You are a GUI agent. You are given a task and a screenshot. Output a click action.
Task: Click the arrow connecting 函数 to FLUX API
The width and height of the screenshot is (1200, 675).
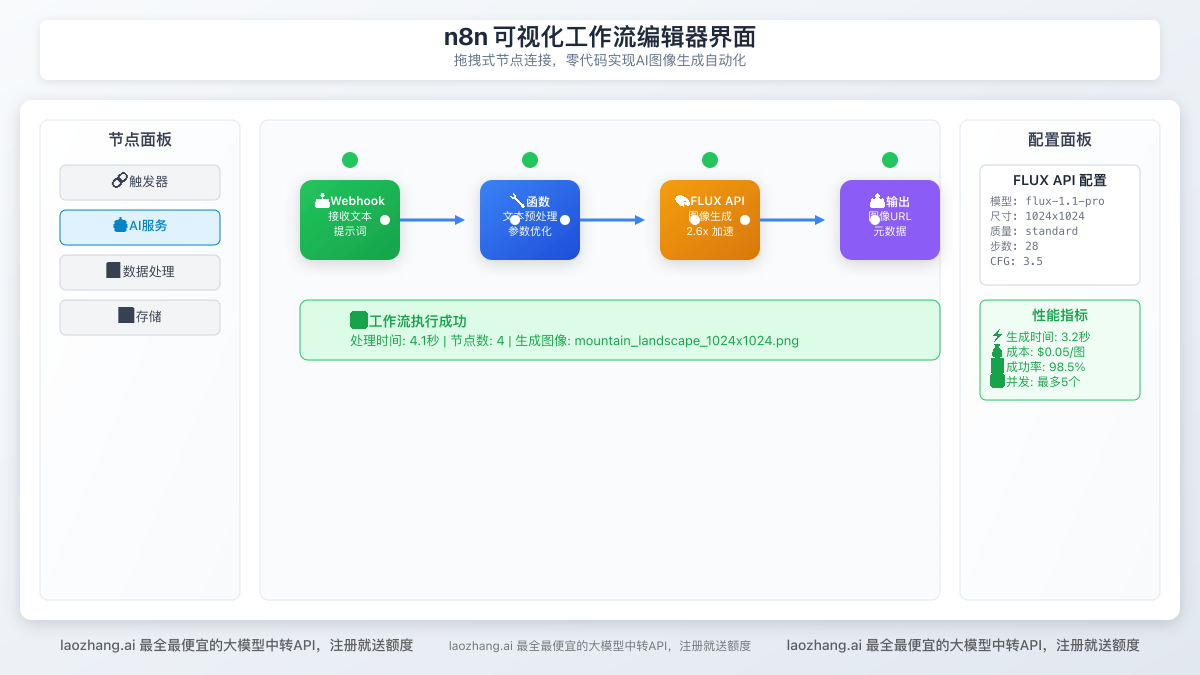point(612,220)
